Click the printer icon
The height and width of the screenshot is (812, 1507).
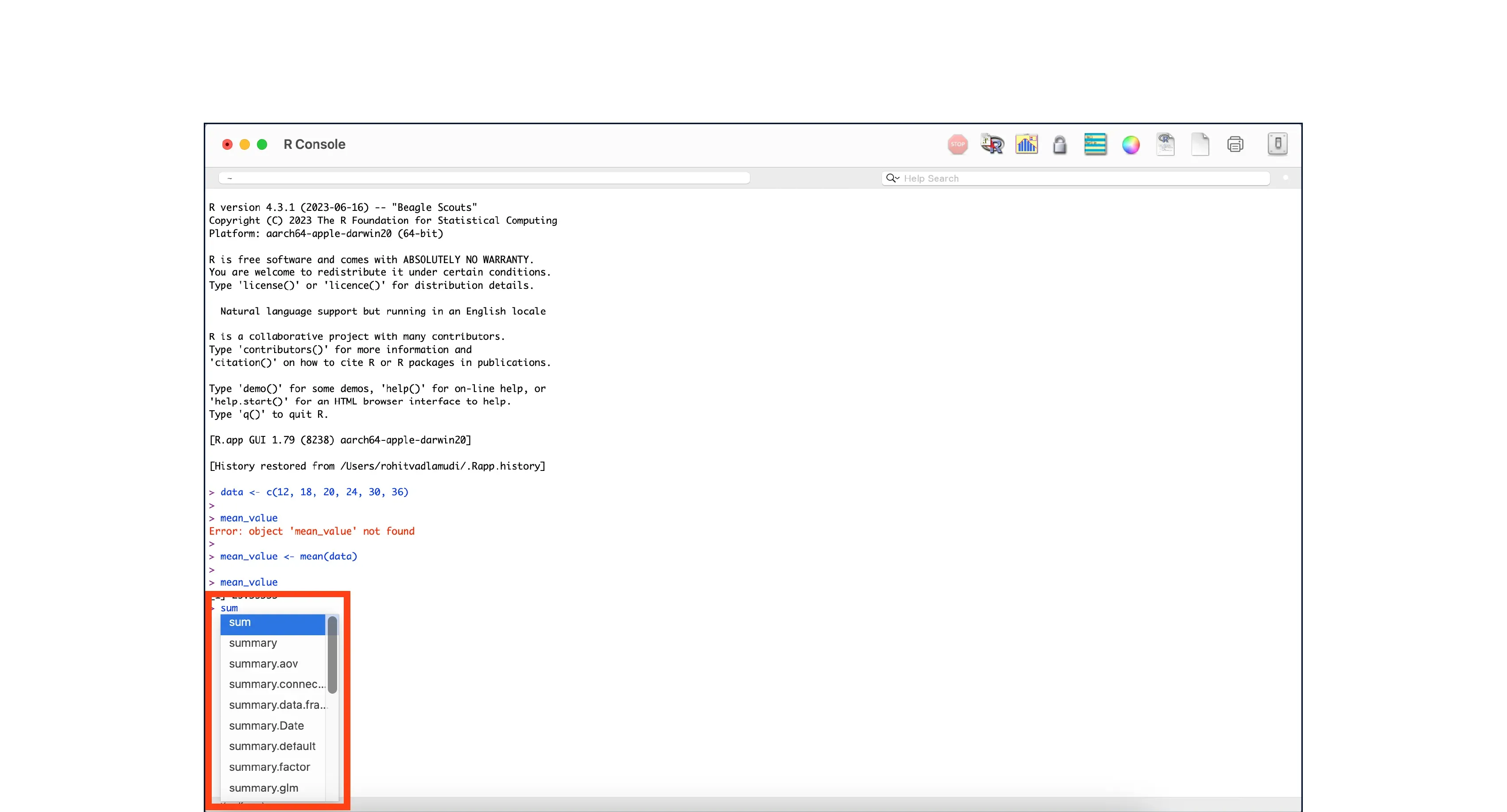pyautogui.click(x=1235, y=144)
